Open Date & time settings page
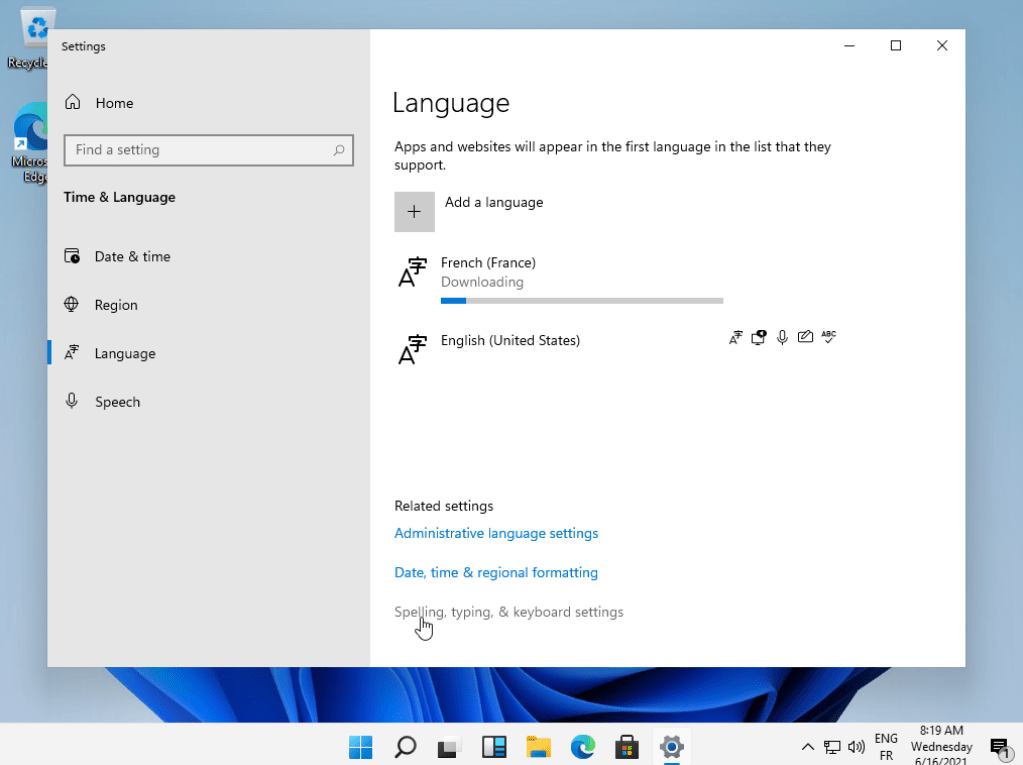 pos(132,257)
